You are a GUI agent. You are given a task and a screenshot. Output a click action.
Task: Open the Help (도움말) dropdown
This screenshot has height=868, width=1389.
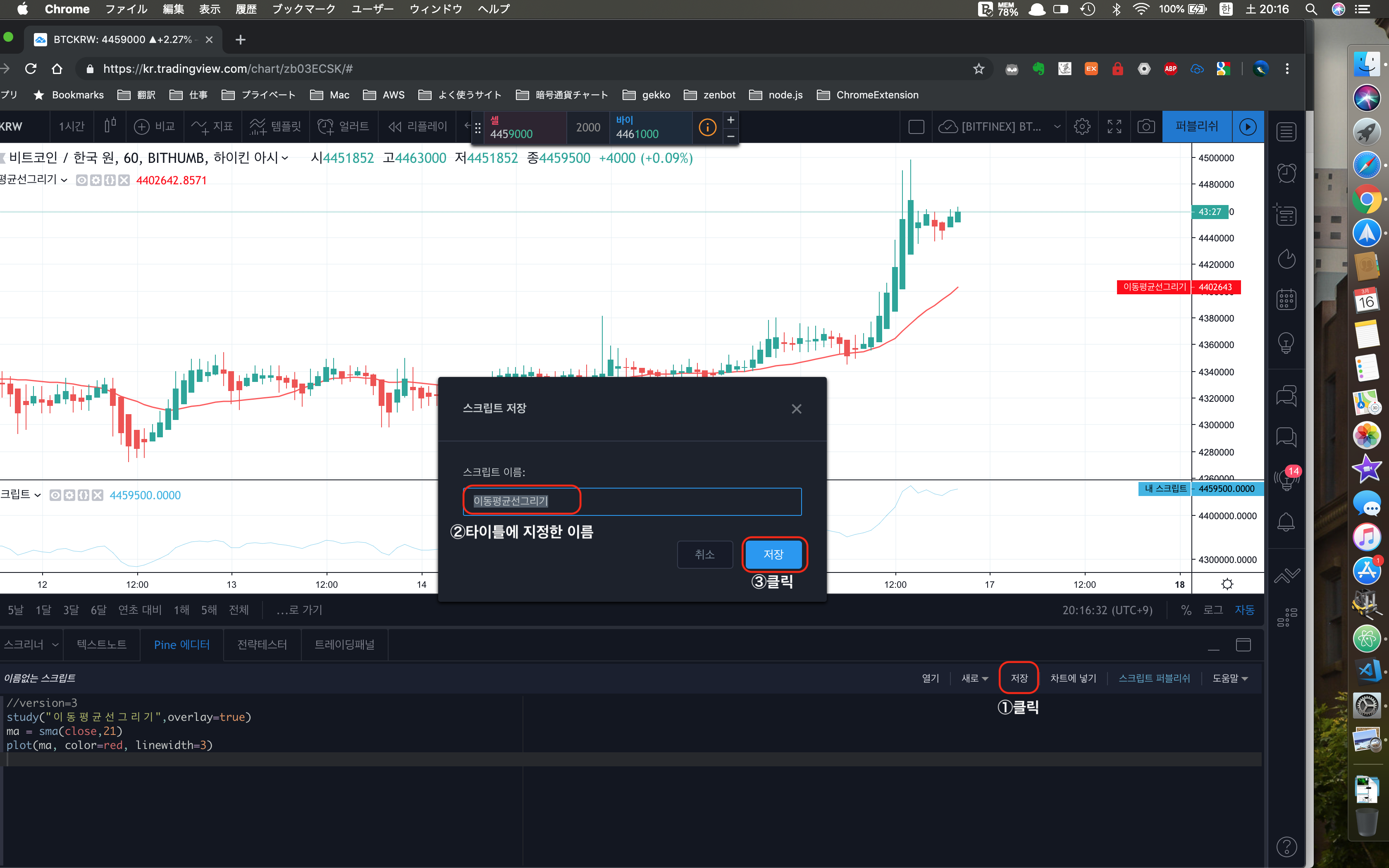click(1230, 678)
